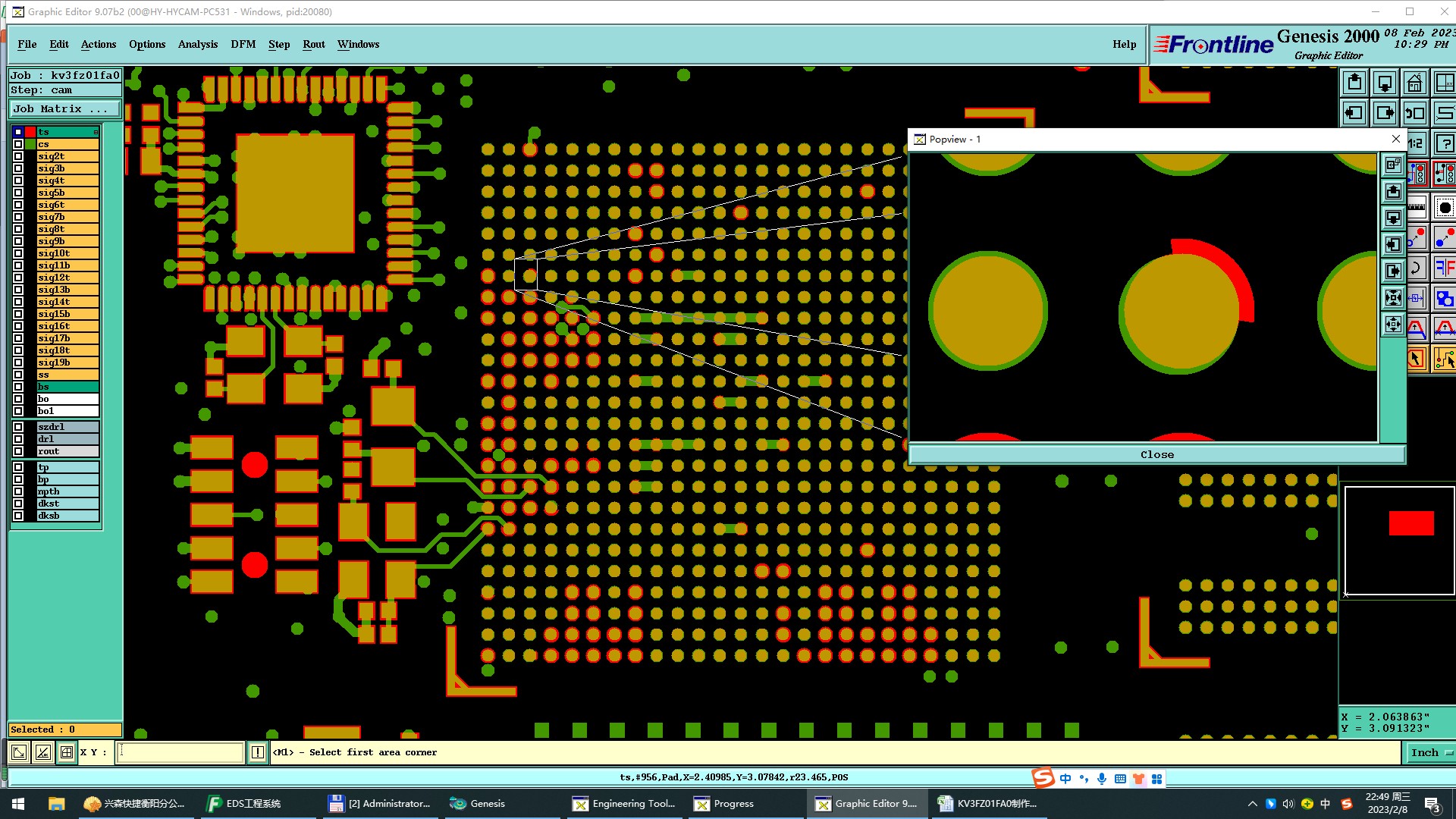Click the Close button in Popview
The height and width of the screenshot is (819, 1456).
(x=1156, y=454)
